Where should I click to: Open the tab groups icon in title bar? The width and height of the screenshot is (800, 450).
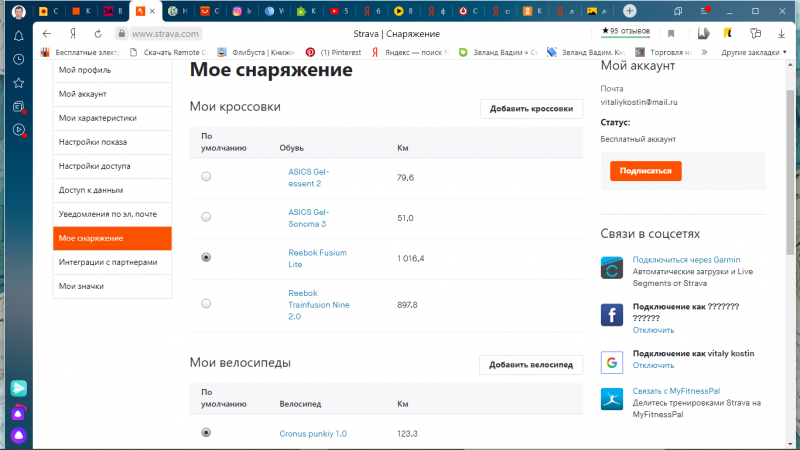[678, 11]
